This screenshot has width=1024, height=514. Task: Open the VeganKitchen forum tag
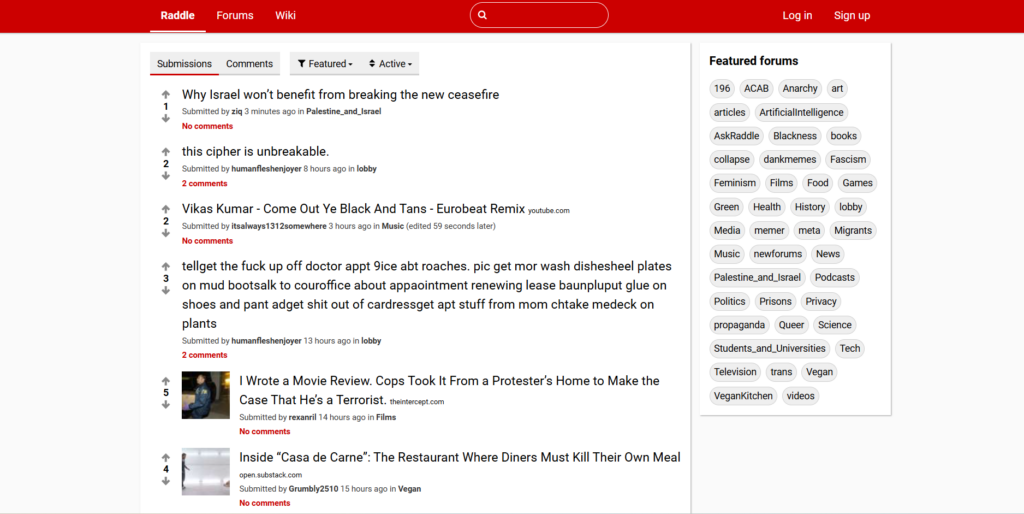tap(743, 396)
